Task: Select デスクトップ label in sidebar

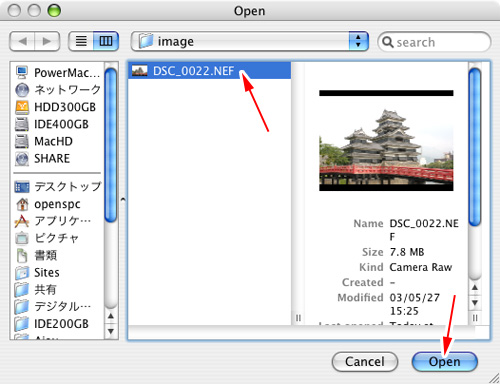Action: (68, 187)
